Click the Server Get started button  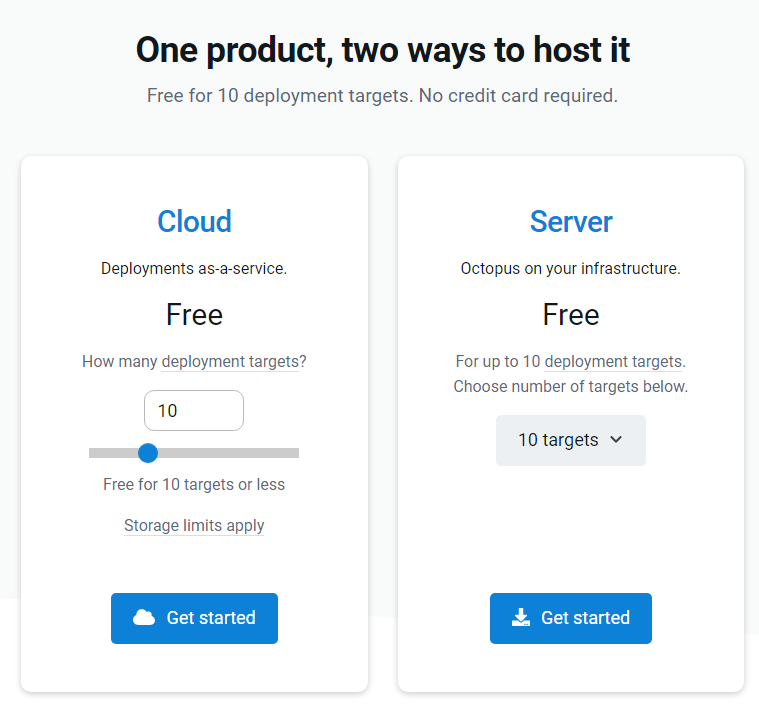pos(571,618)
